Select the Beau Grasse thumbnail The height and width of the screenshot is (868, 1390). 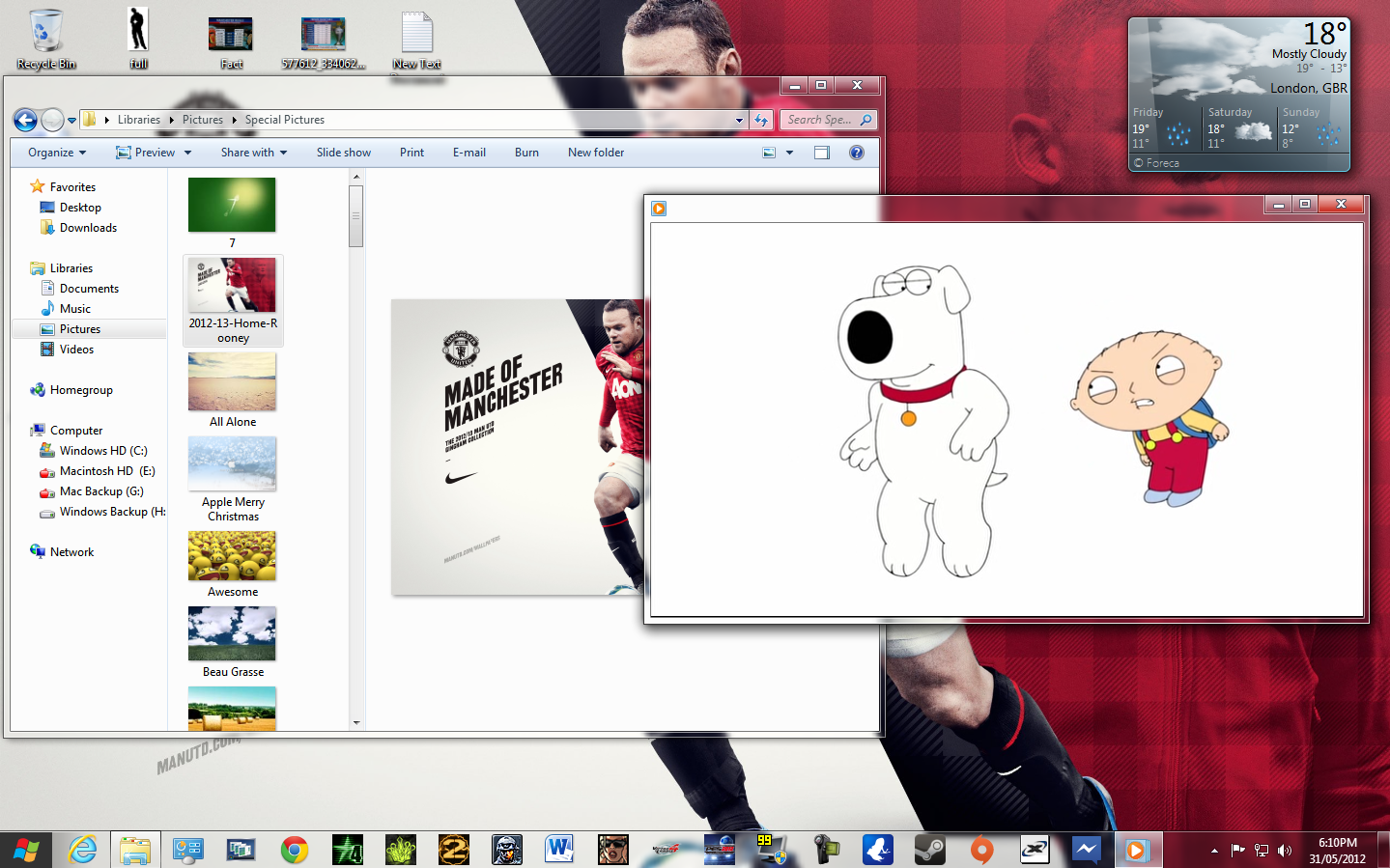[232, 633]
